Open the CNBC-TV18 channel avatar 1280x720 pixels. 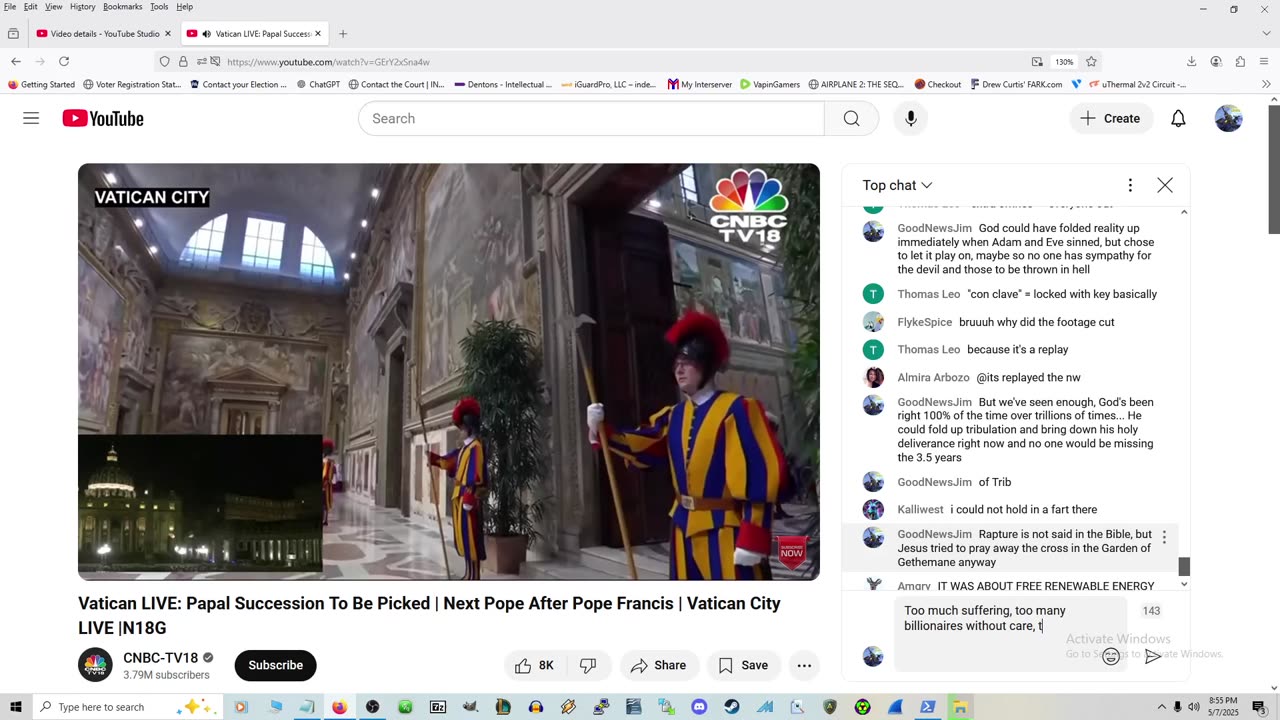(x=95, y=665)
